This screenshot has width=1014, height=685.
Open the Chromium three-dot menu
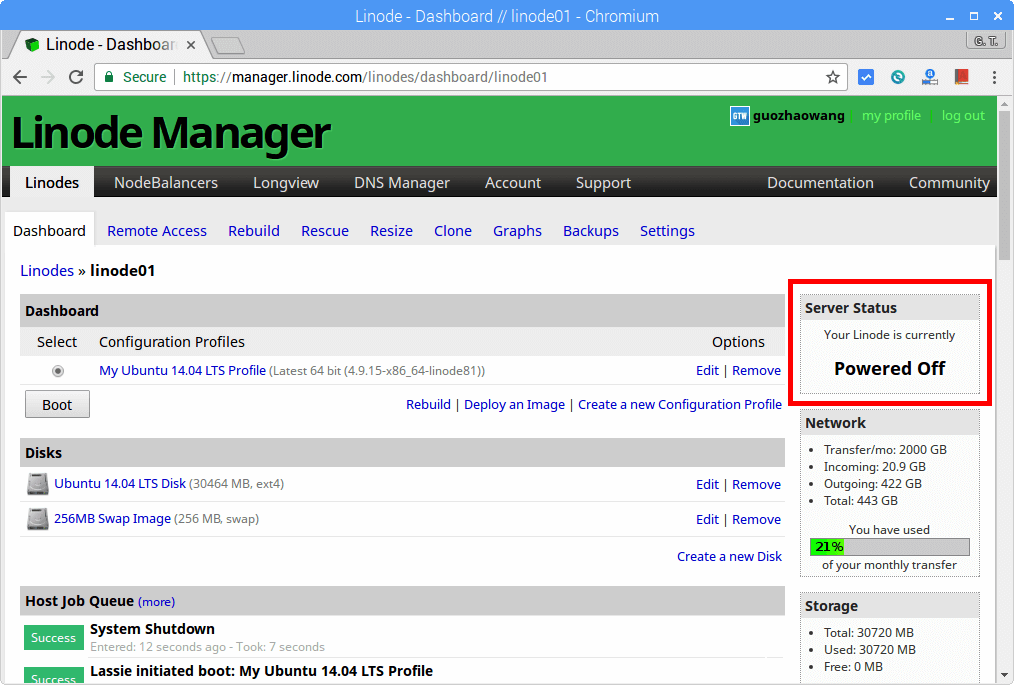[993, 77]
